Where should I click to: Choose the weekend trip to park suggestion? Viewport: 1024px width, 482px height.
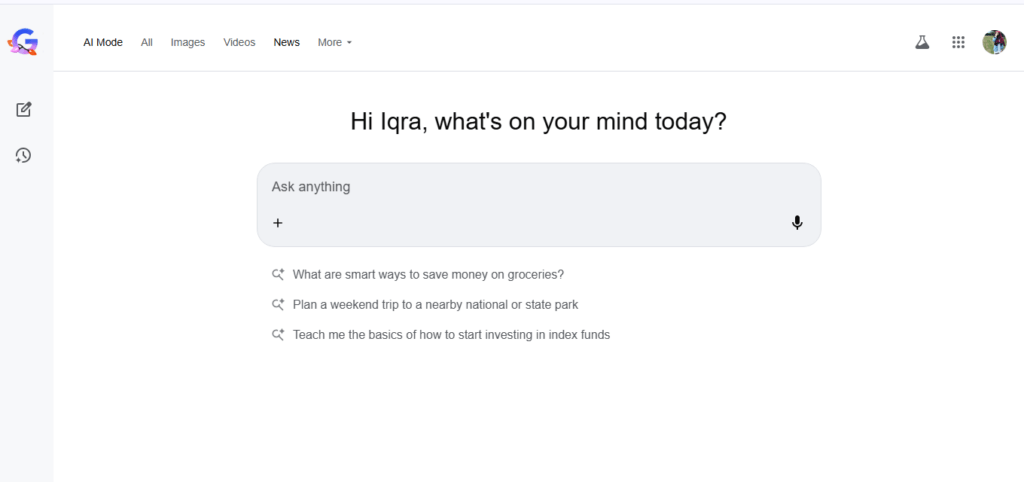point(435,304)
